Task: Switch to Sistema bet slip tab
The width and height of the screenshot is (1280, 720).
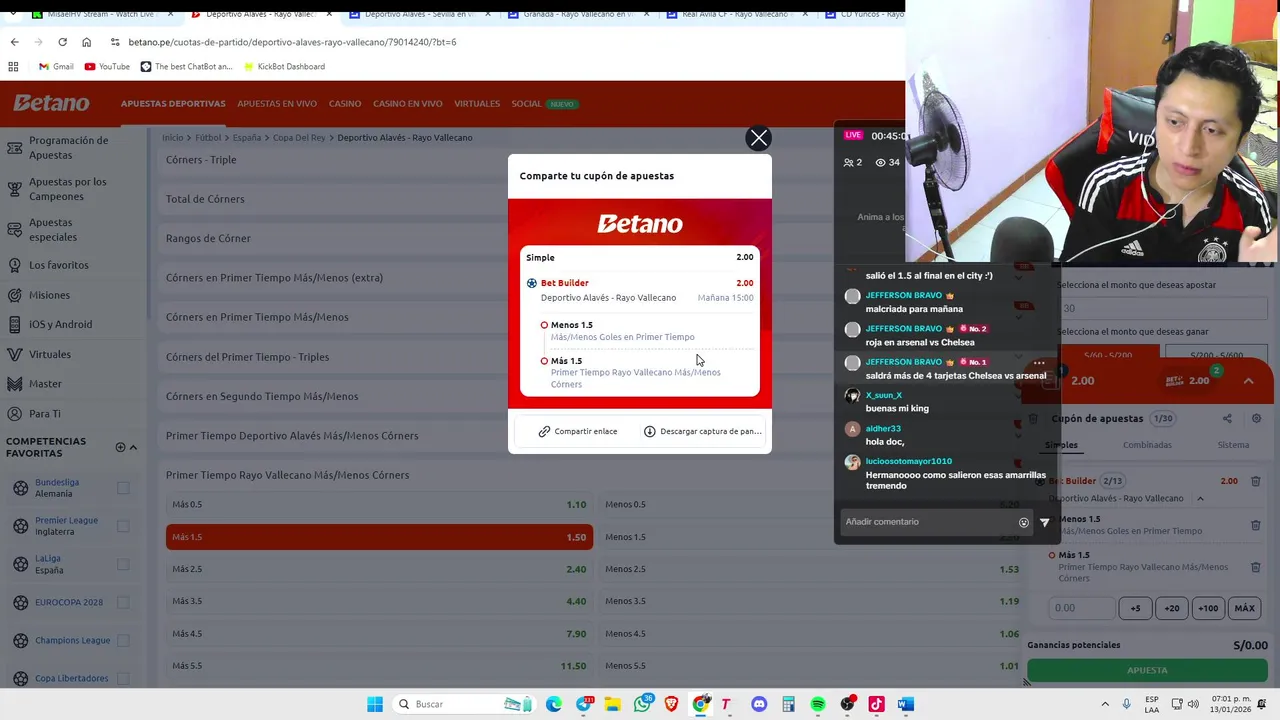Action: pos(1233,445)
